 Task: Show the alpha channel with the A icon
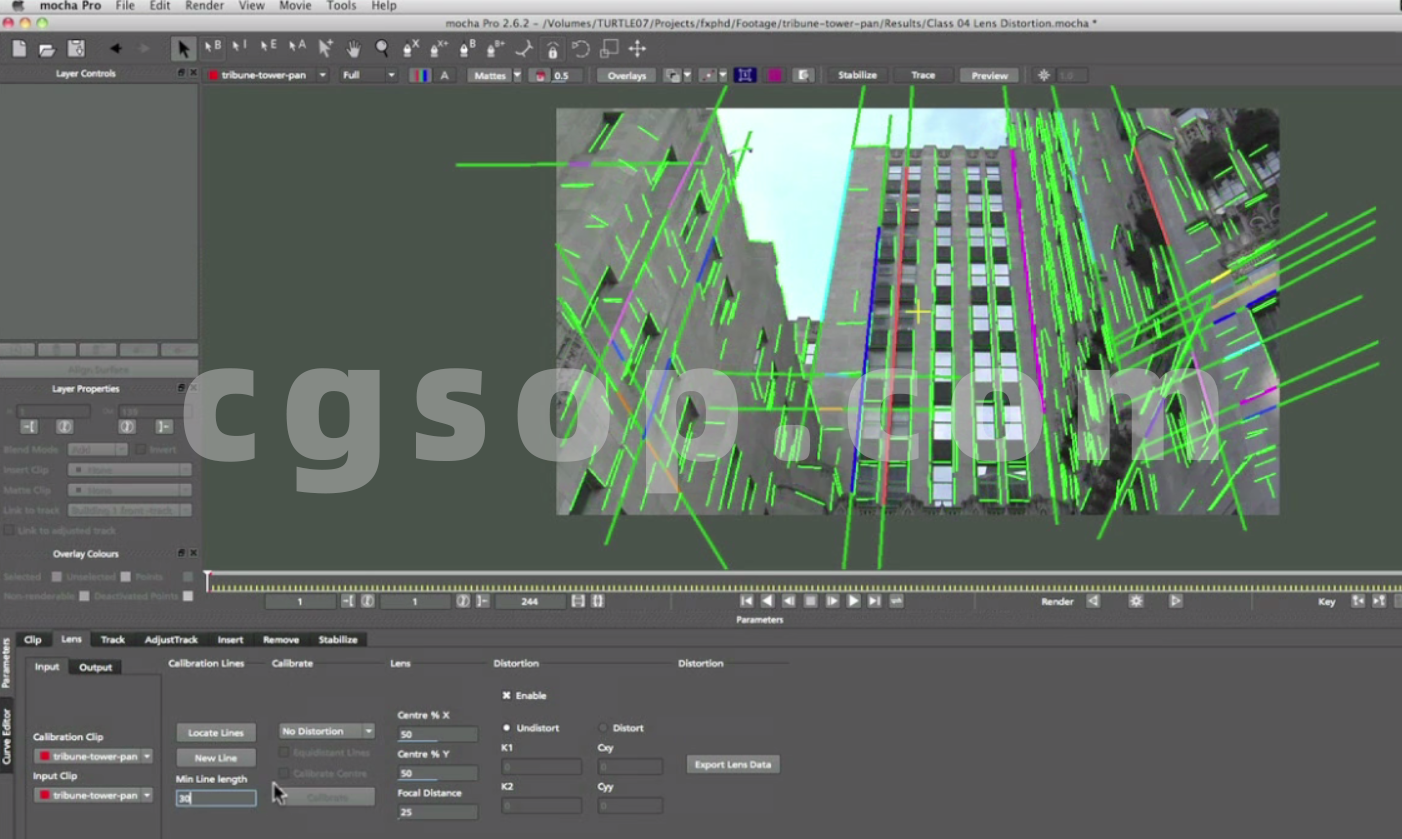pyautogui.click(x=445, y=75)
